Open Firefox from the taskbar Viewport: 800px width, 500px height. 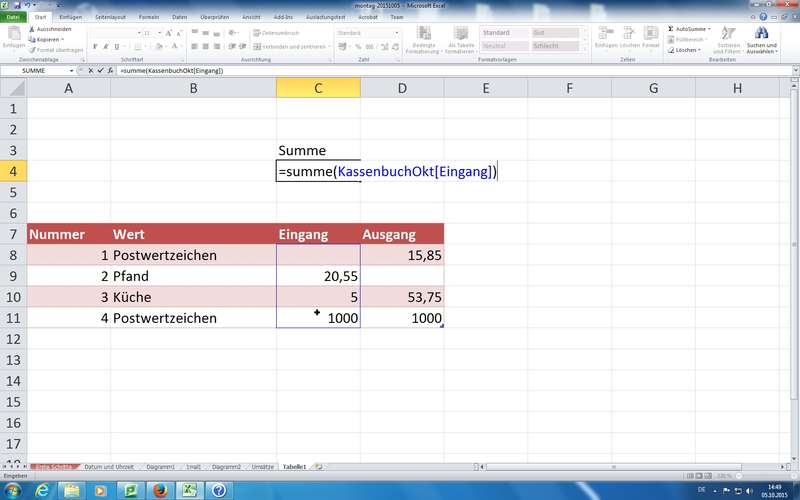159,490
